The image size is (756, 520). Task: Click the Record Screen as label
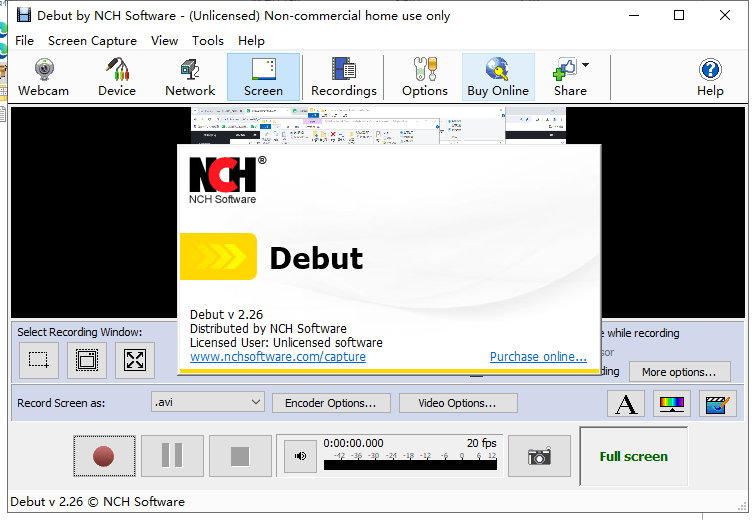[x=61, y=403]
